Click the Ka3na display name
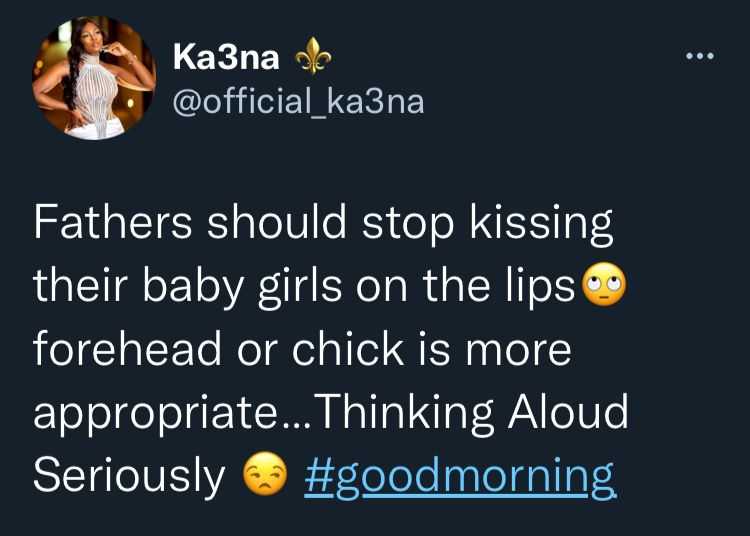Viewport: 750px width, 536px height. [x=226, y=57]
